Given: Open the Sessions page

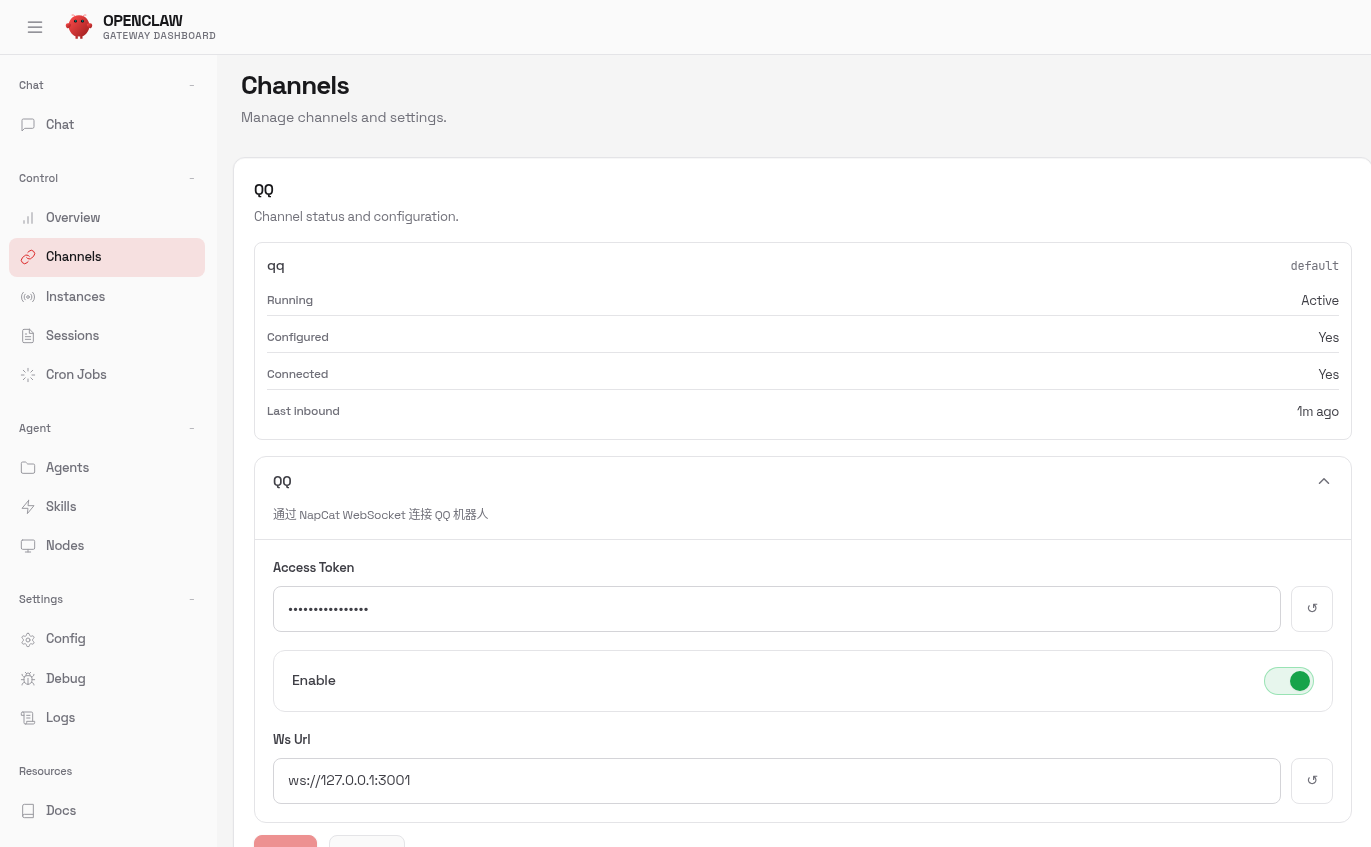Looking at the screenshot, I should (107, 336).
